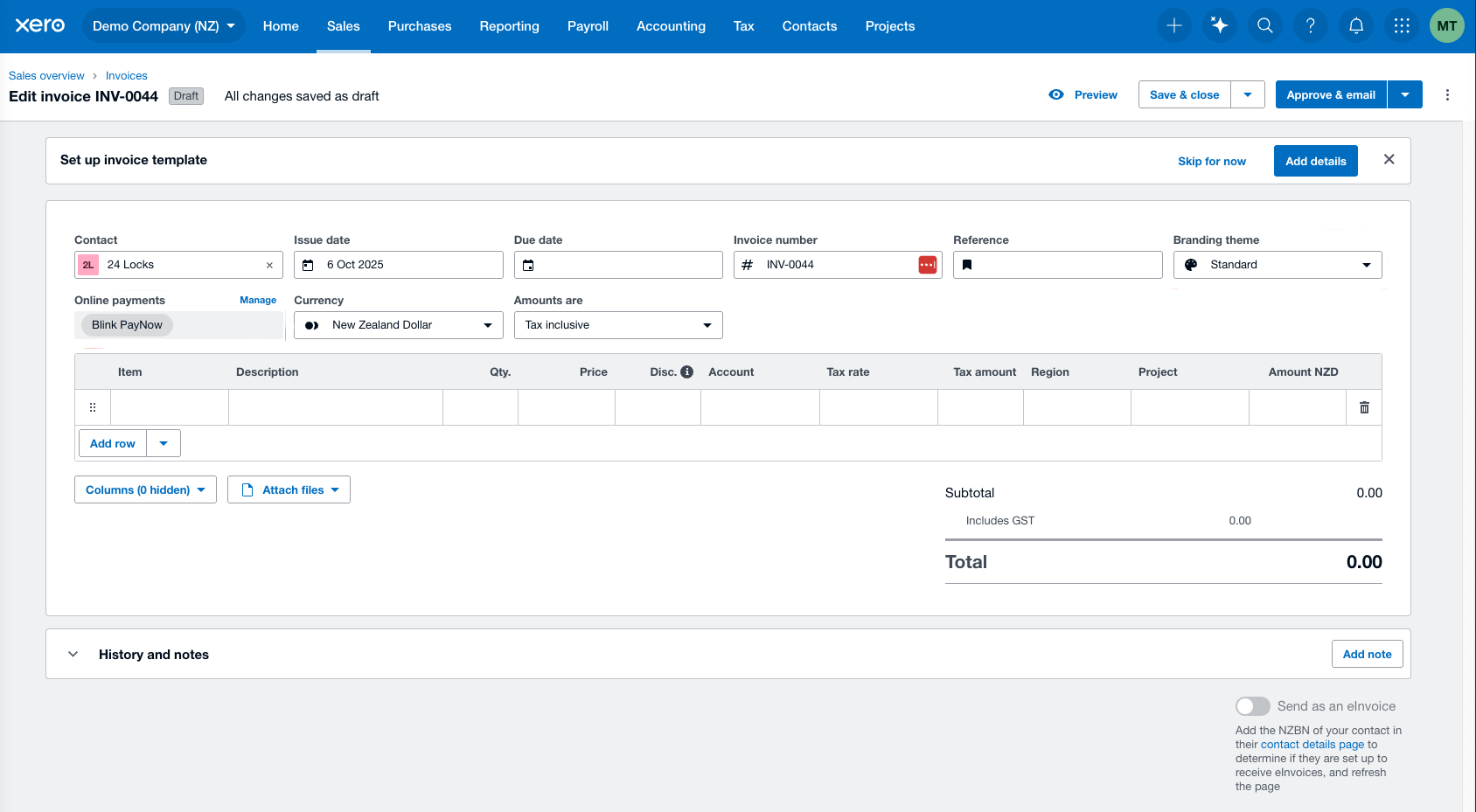Click the Add note button
This screenshot has width=1476, height=812.
[x=1367, y=654]
